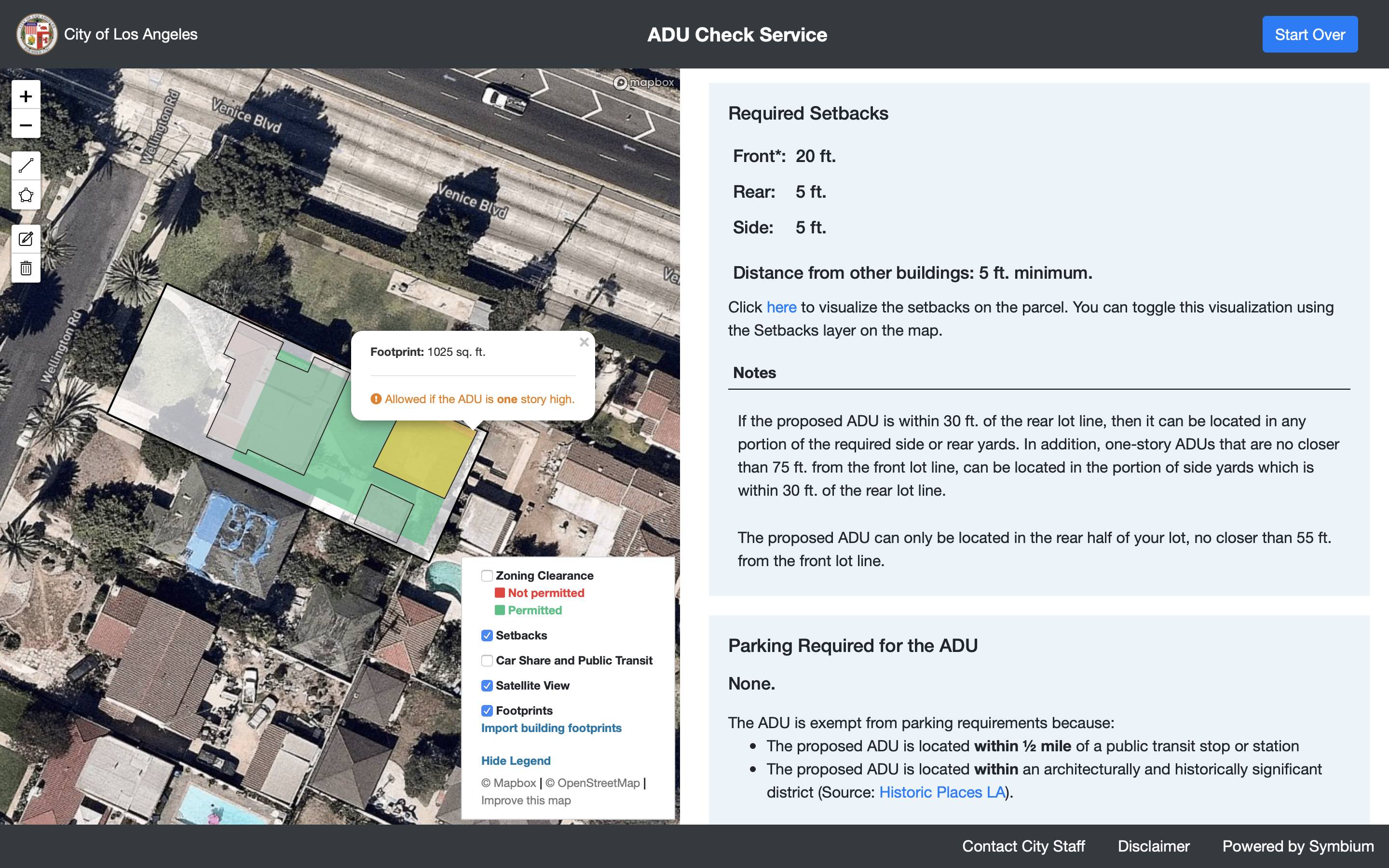The height and width of the screenshot is (868, 1389).
Task: Turn off Satellite View checkbox
Action: [487, 685]
